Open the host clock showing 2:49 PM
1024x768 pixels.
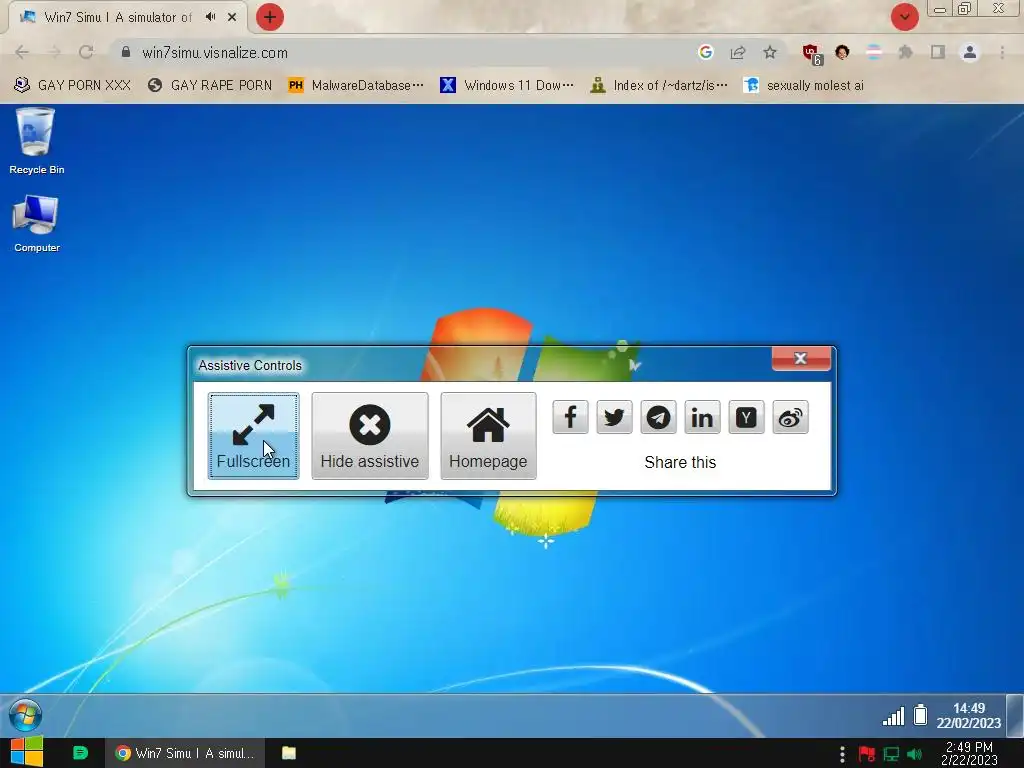(x=969, y=753)
